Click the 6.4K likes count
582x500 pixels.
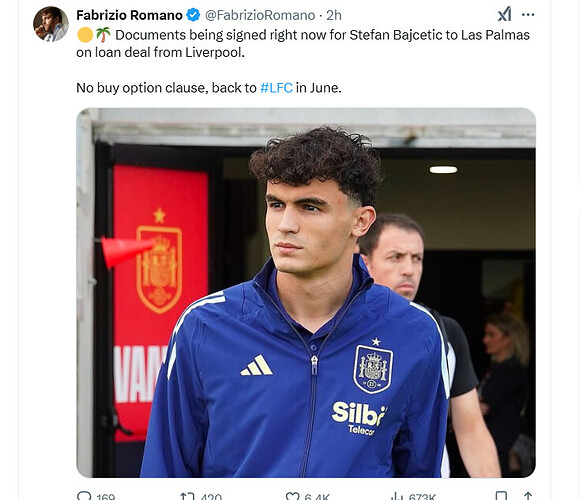pyautogui.click(x=317, y=497)
